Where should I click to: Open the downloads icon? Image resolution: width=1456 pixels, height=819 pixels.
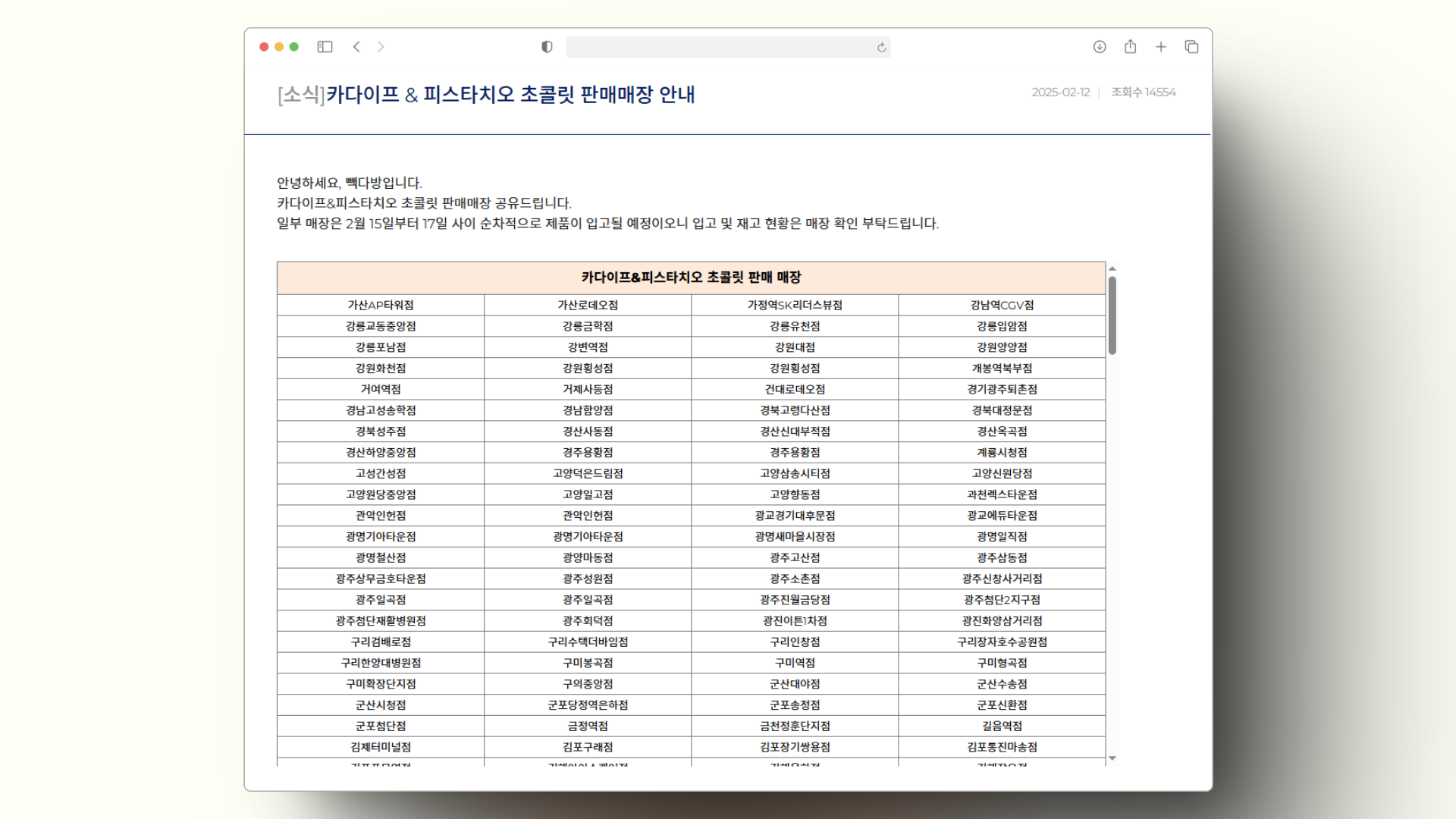1100,47
